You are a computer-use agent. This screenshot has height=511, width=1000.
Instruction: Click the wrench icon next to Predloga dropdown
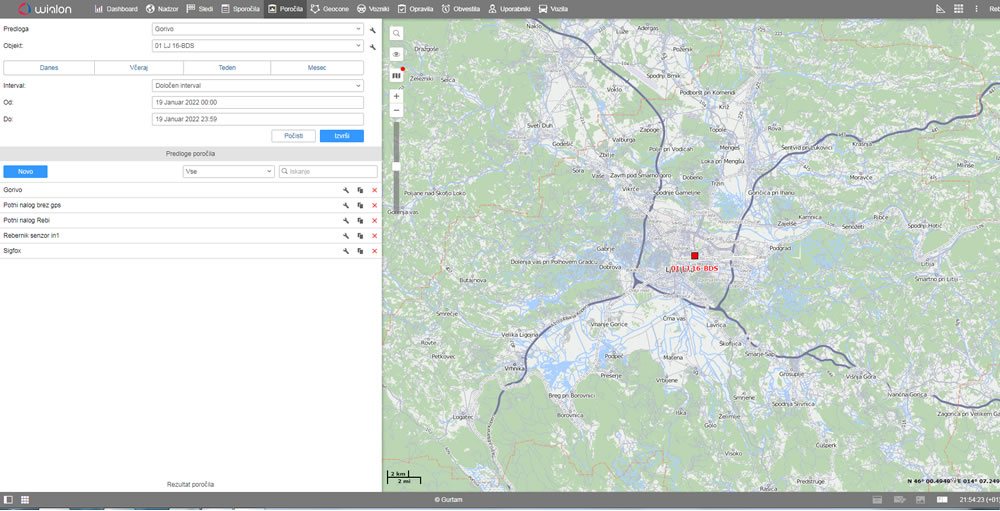373,30
